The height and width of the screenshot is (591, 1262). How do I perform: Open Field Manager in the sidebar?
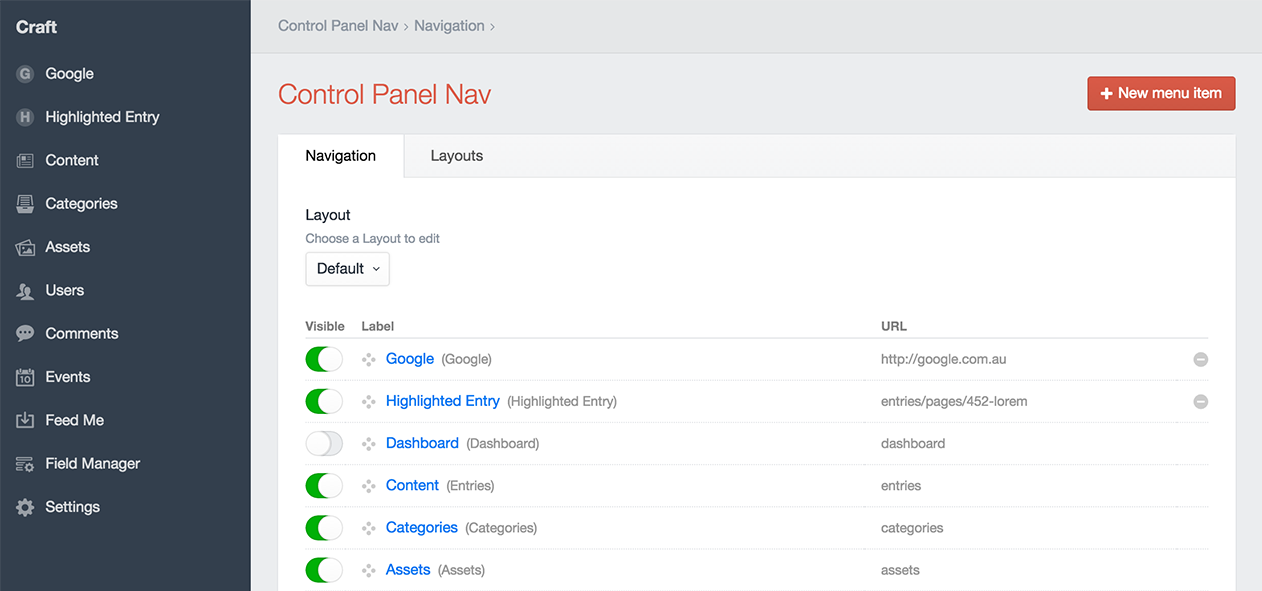tap(92, 464)
